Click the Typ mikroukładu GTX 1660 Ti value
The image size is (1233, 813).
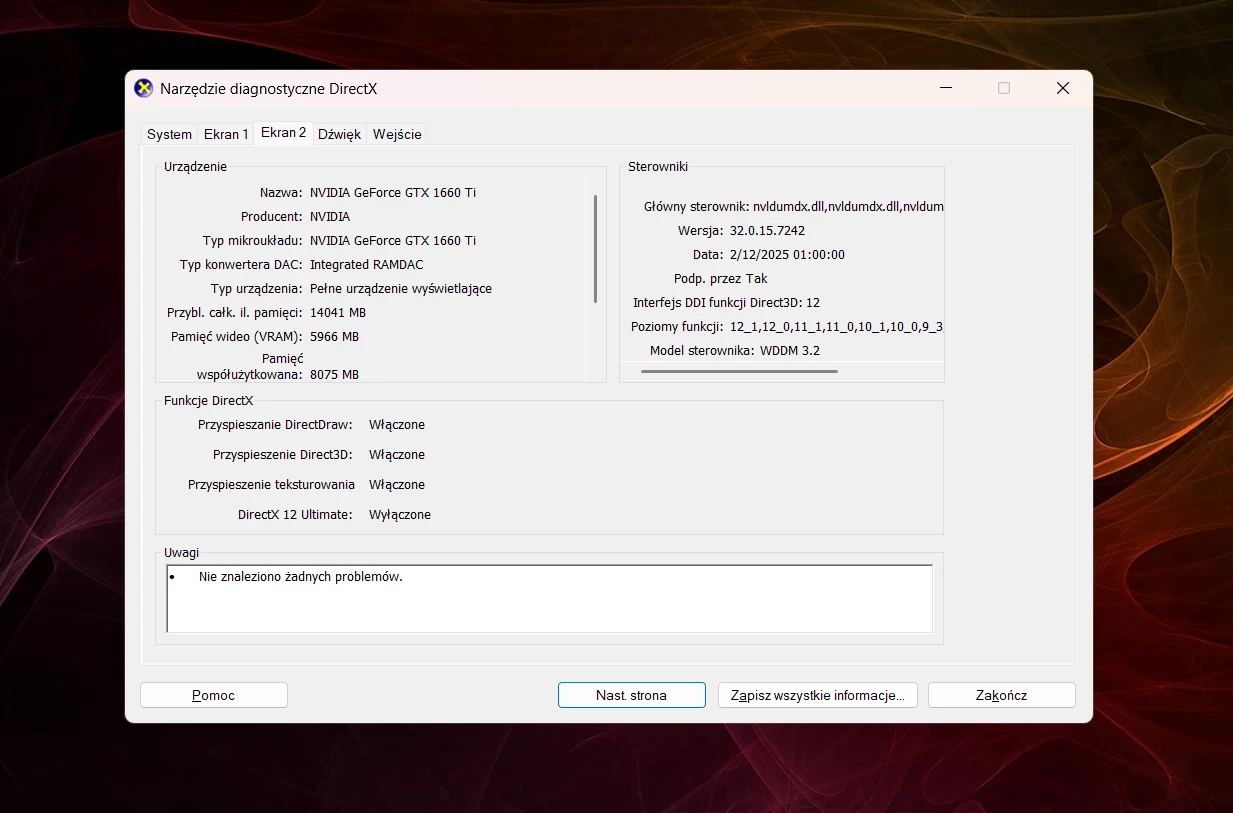click(393, 240)
